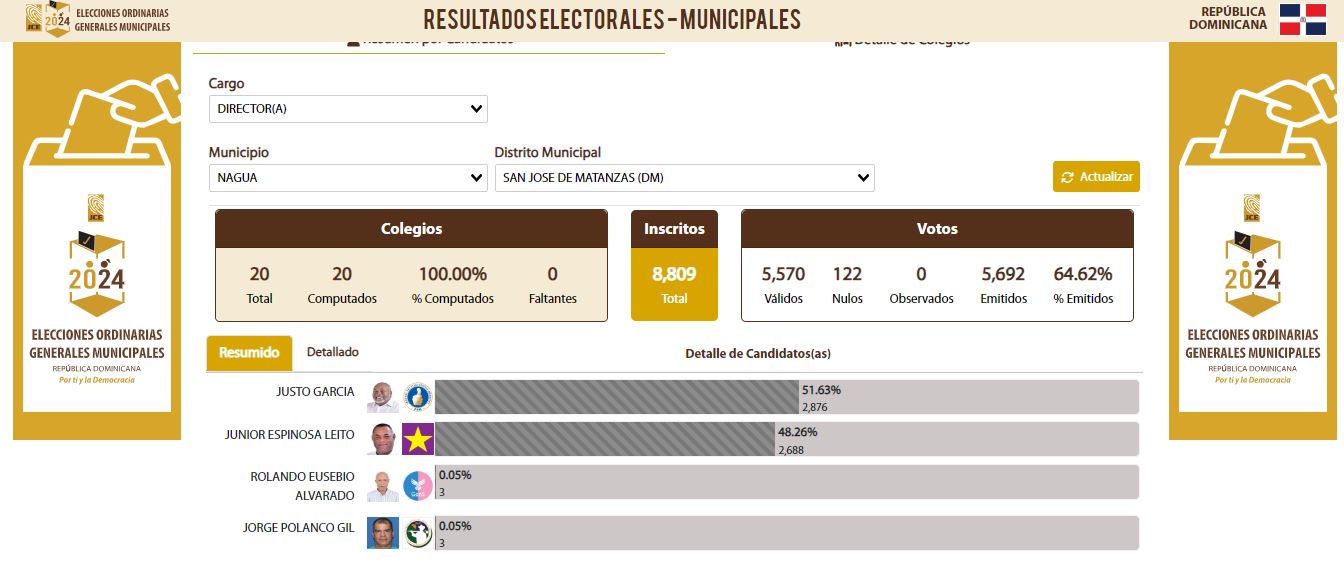
Task: Click the green globe party logo
Action: (x=417, y=533)
